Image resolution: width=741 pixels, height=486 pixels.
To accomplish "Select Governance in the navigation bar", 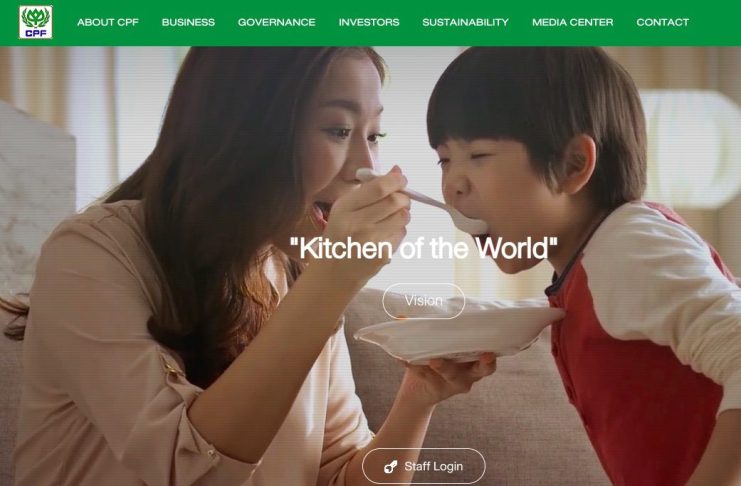I will [x=276, y=22].
